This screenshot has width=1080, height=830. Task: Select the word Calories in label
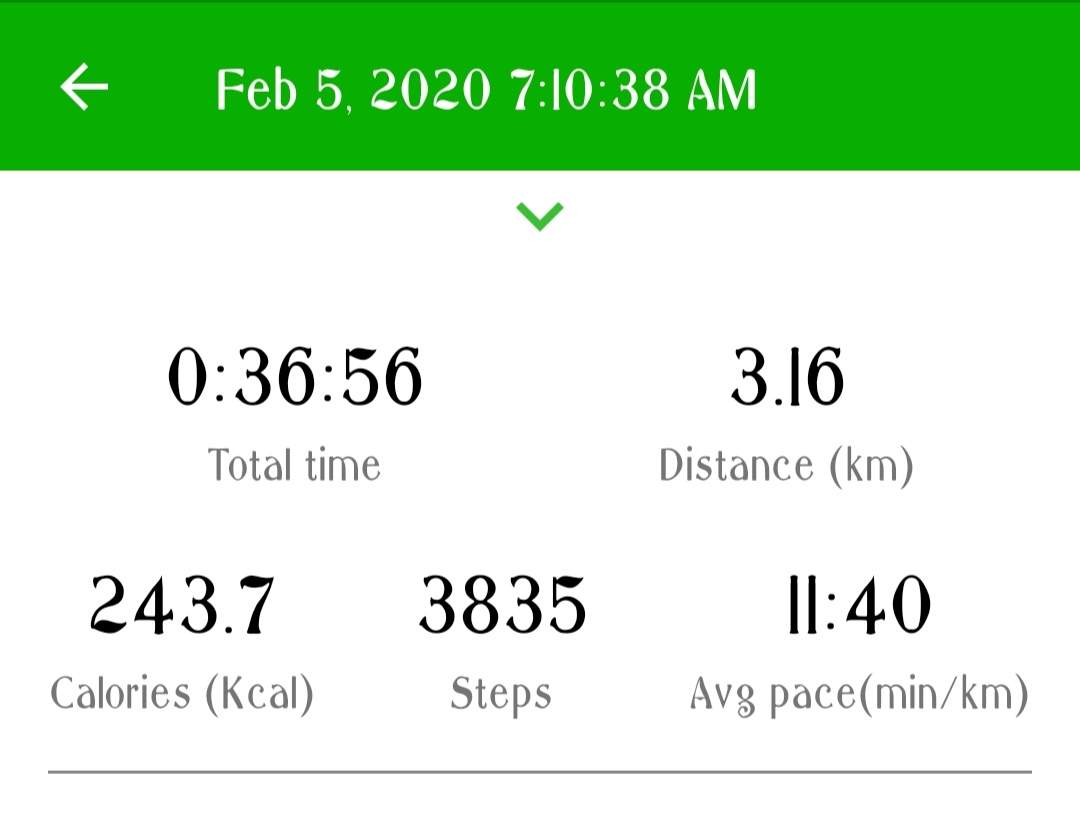click(121, 694)
